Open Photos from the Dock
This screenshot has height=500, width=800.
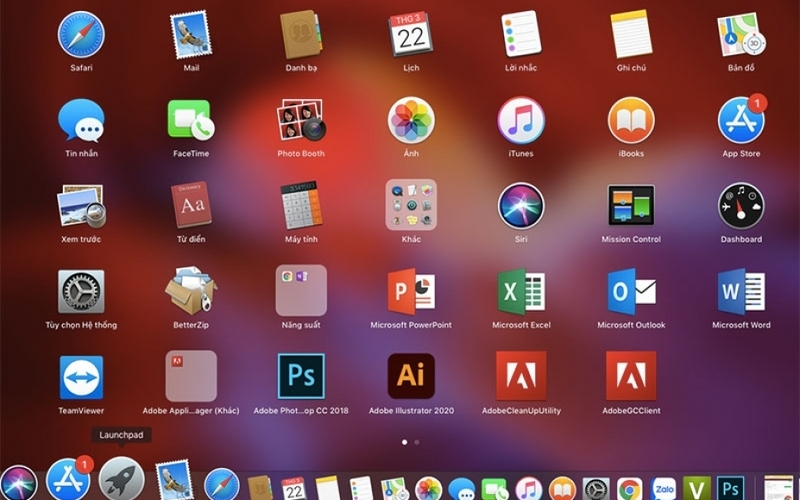(428, 488)
